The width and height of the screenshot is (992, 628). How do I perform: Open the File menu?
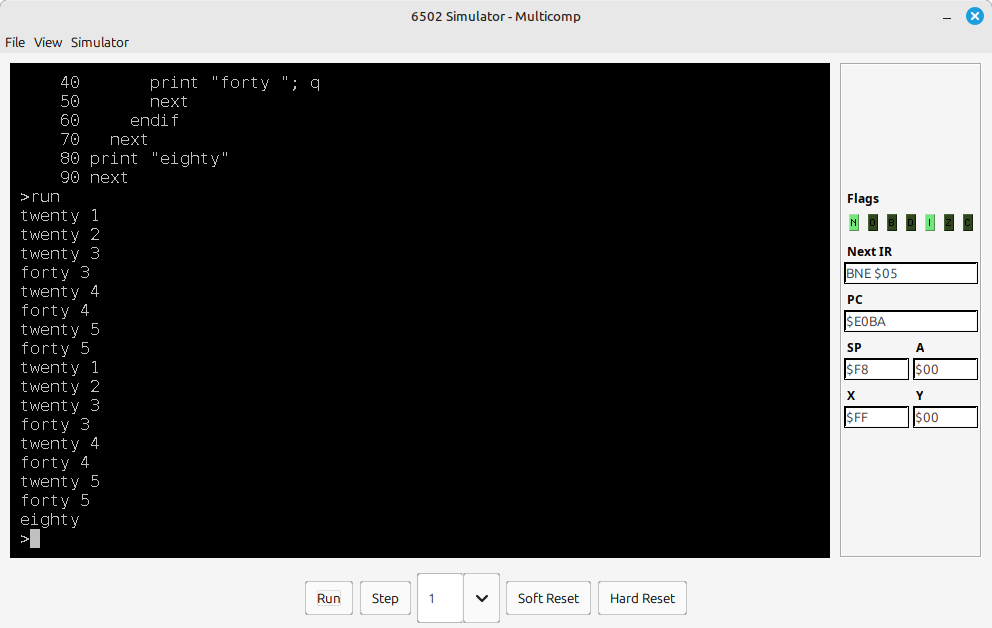point(15,42)
